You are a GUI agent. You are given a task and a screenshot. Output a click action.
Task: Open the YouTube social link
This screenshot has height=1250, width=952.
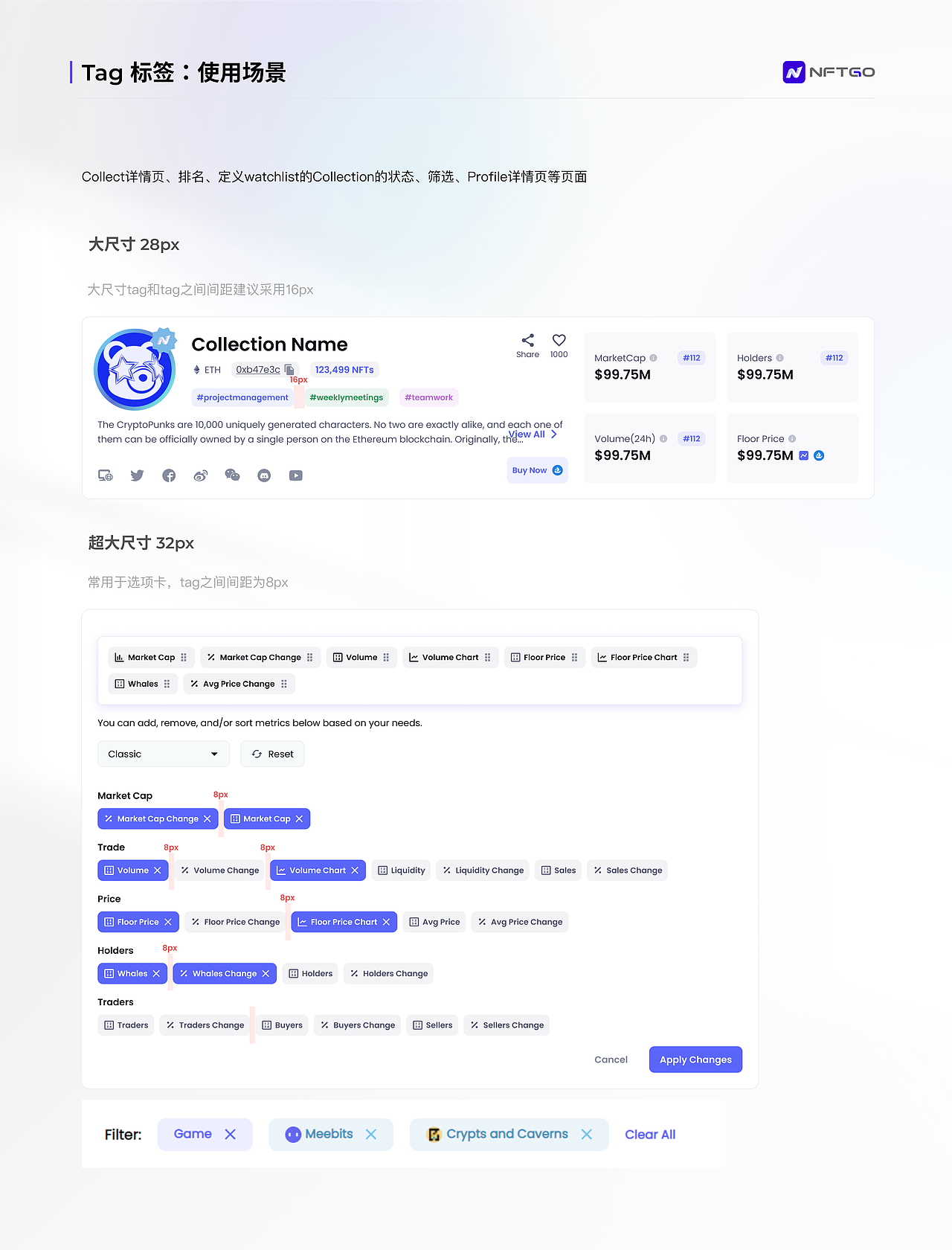(x=296, y=475)
